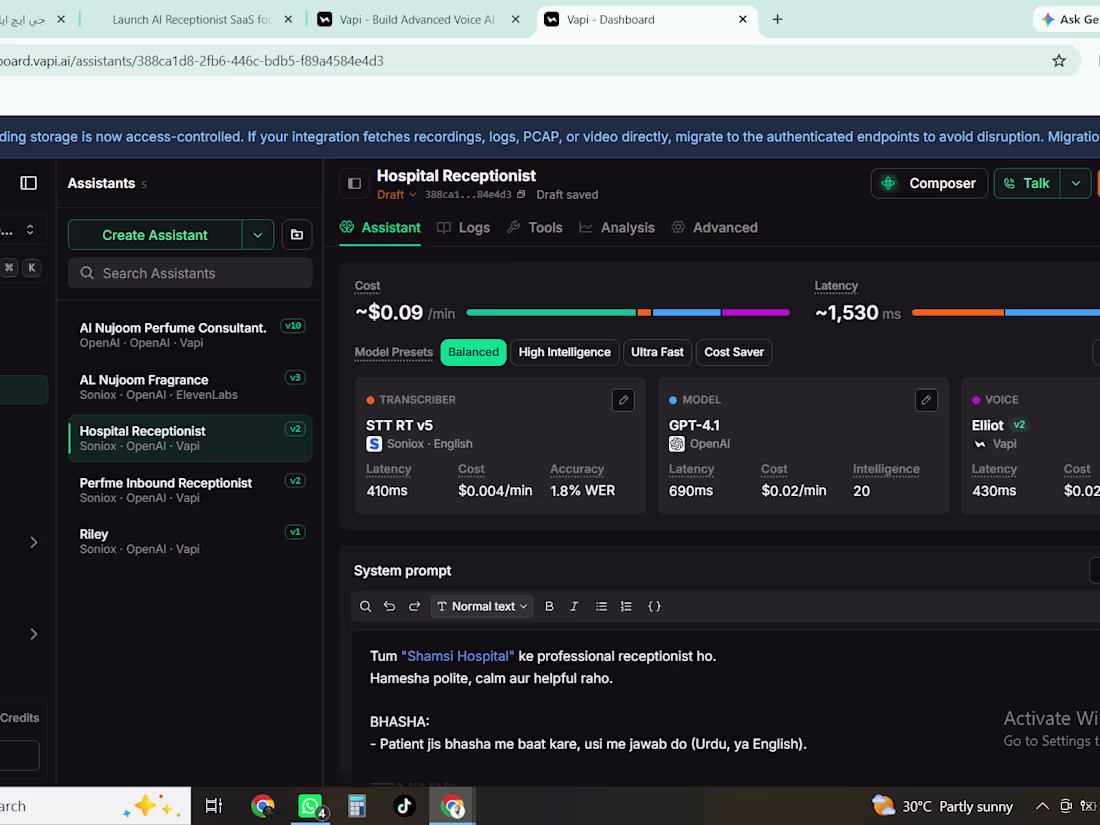The image size is (1100, 825).
Task: Click the cost breakdown color bar
Action: click(x=628, y=312)
